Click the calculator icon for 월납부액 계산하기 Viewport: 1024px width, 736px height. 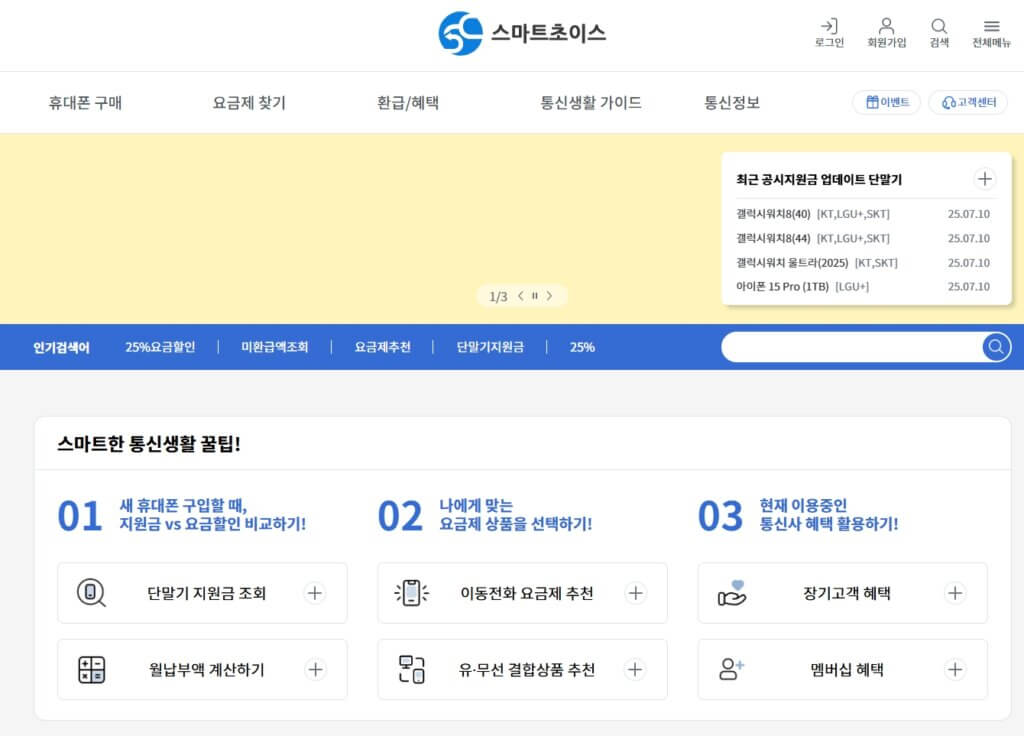[x=91, y=670]
